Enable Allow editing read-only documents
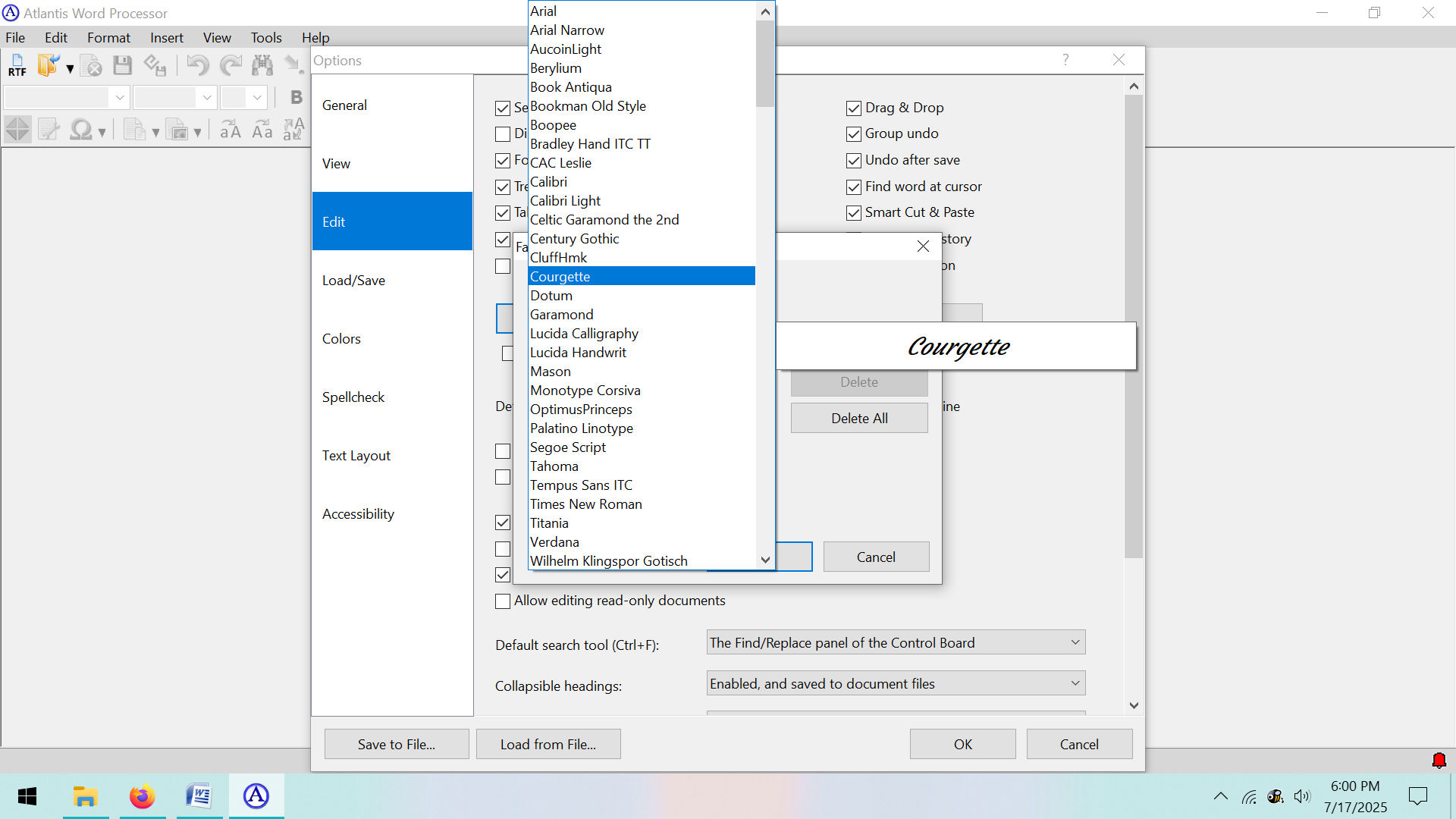This screenshot has width=1456, height=819. pos(502,601)
